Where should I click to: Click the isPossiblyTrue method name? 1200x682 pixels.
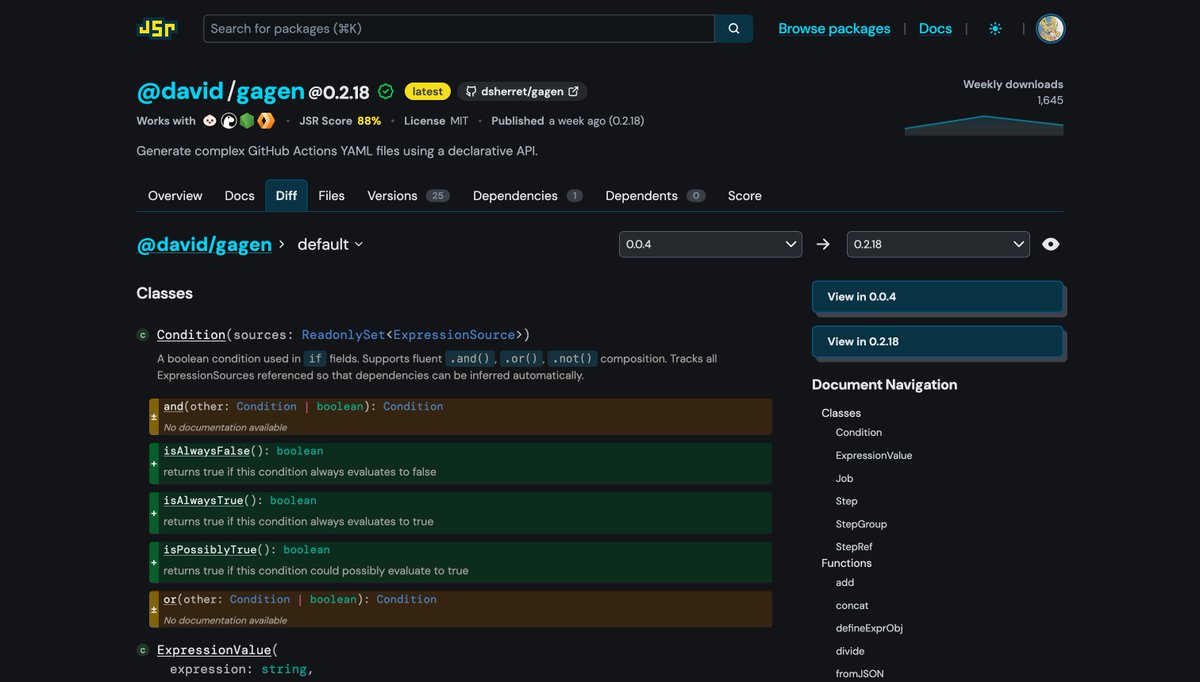click(210, 550)
